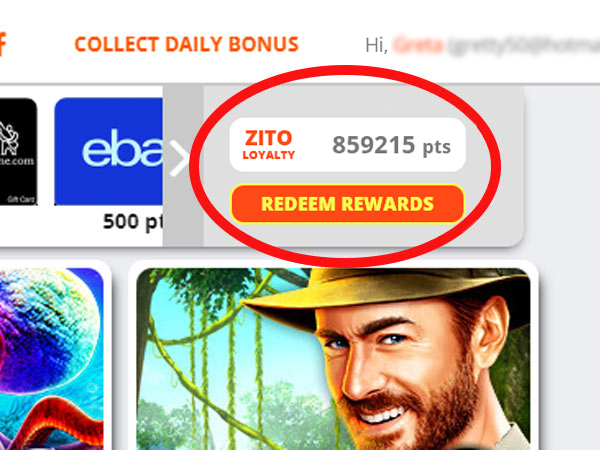Open the eBay gift card reward
This screenshot has width=600, height=450.
(x=109, y=151)
